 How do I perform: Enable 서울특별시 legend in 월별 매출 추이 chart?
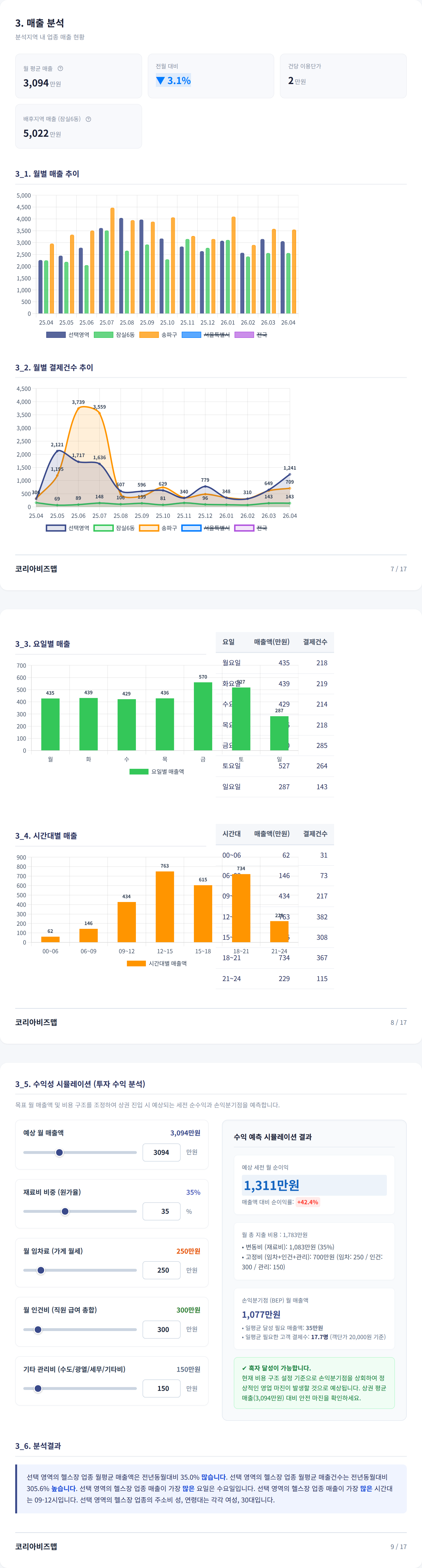[x=206, y=335]
